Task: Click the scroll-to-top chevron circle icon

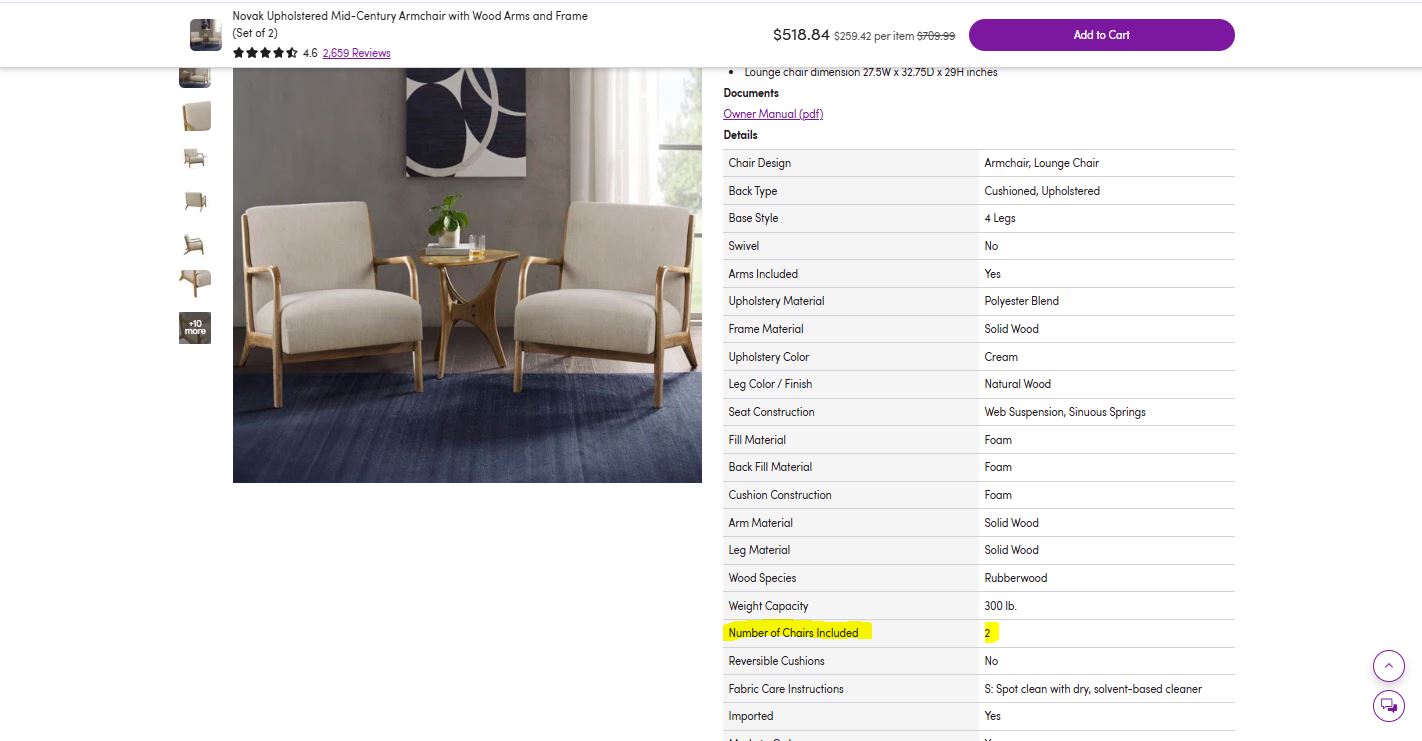Action: click(x=1388, y=666)
